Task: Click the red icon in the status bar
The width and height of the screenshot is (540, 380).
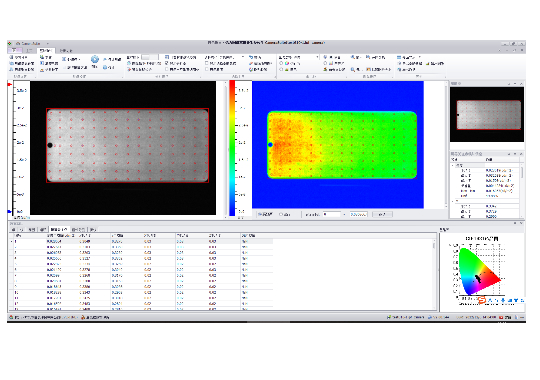Action: 501,317
